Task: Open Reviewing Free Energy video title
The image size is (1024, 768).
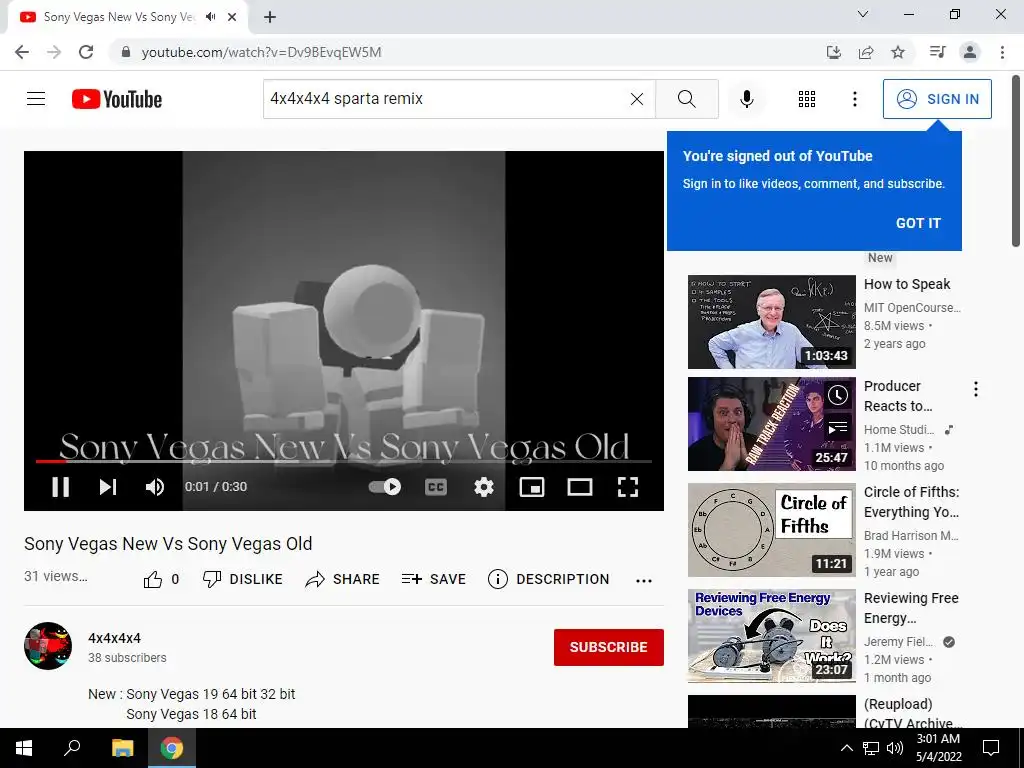Action: pyautogui.click(x=911, y=608)
